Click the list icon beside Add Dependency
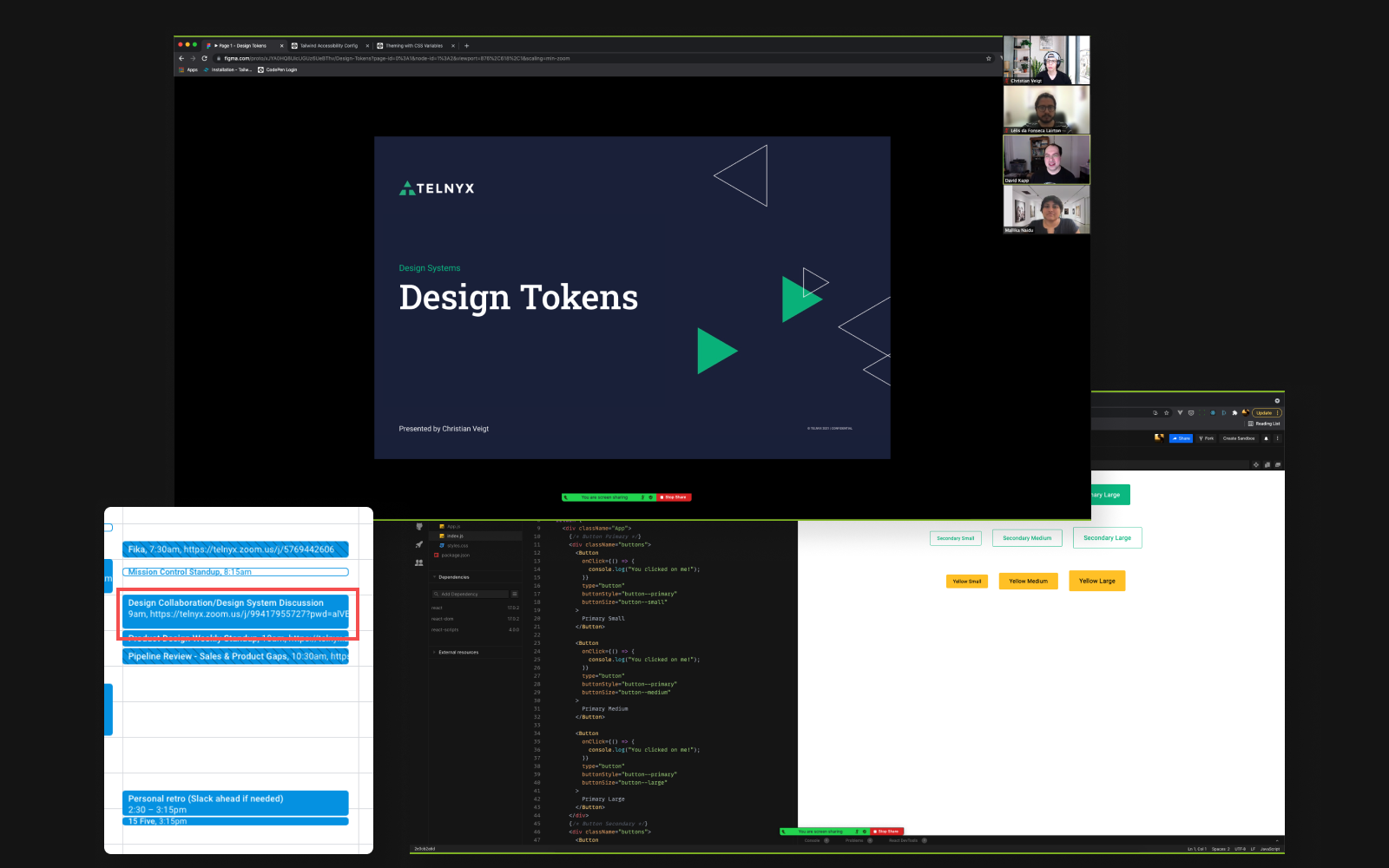Image resolution: width=1389 pixels, height=868 pixels. tap(515, 594)
